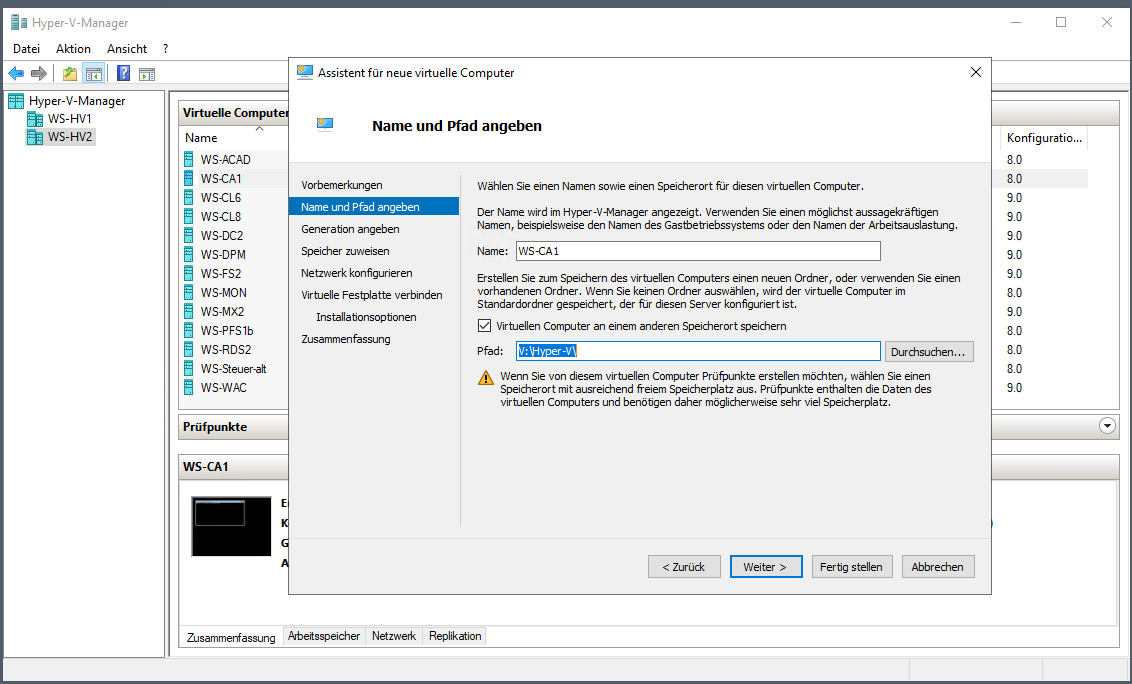
Task: Close the new virtual computer wizard
Action: click(x=975, y=72)
